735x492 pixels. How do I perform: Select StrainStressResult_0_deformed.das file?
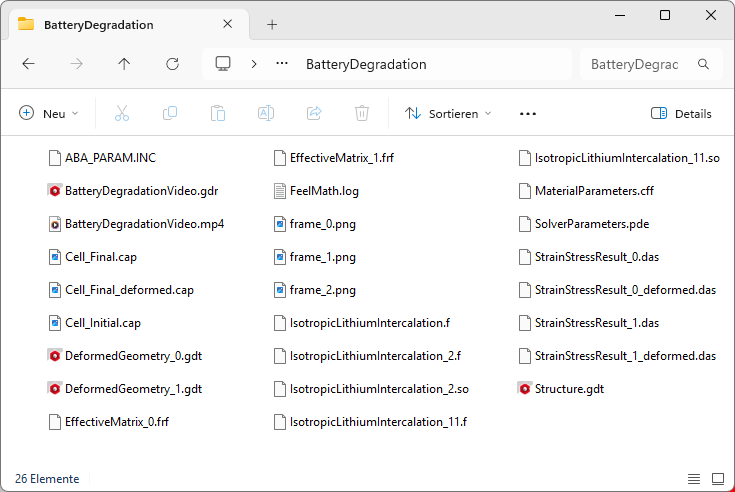[617, 290]
